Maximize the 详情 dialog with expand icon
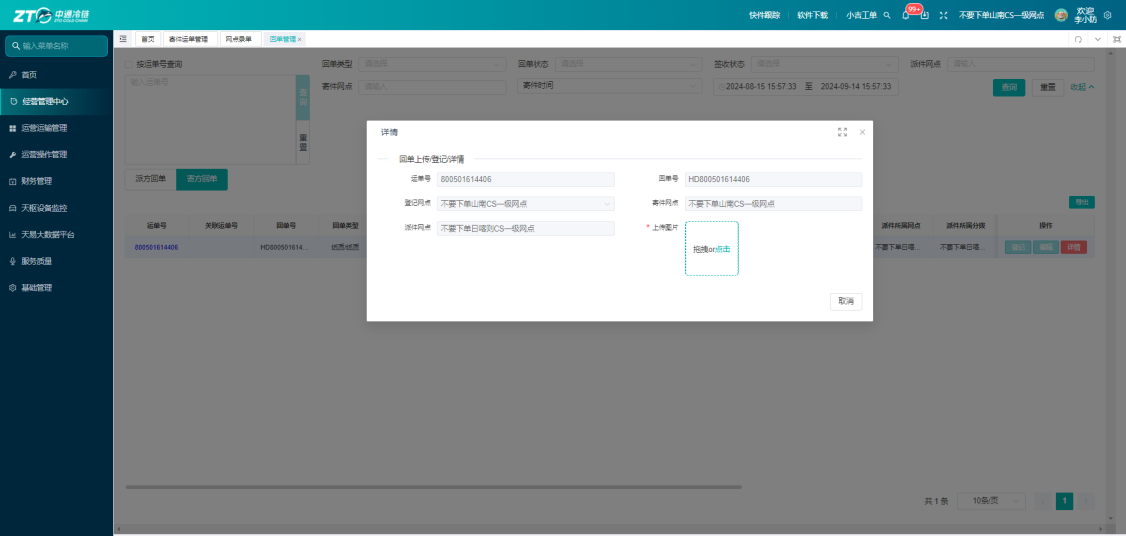This screenshot has height=536, width=1126. pyautogui.click(x=842, y=132)
